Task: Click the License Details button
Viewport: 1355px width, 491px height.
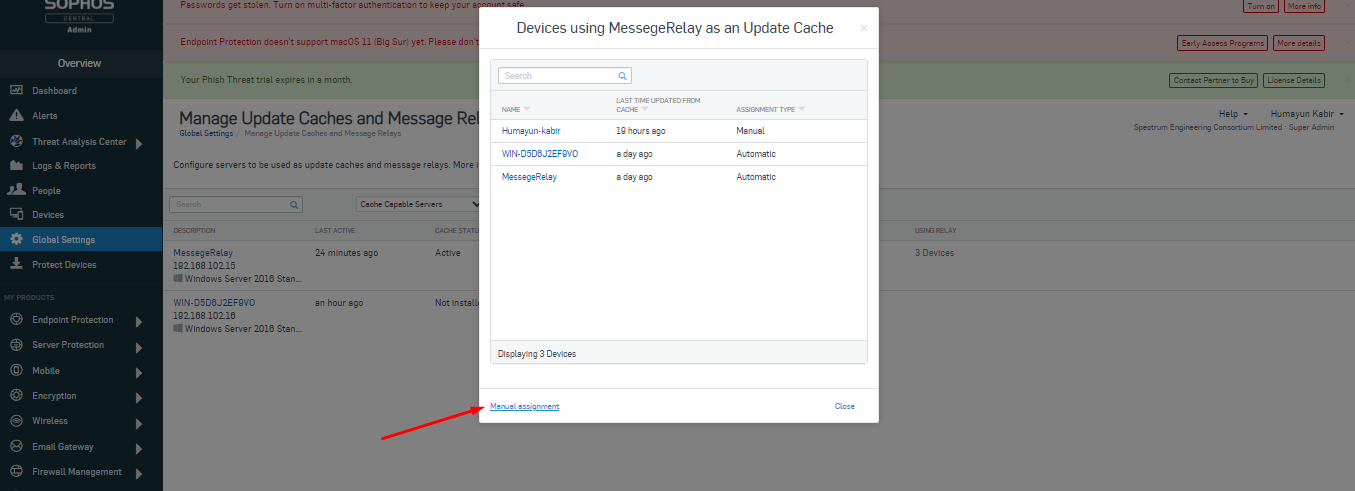Action: 1294,80
